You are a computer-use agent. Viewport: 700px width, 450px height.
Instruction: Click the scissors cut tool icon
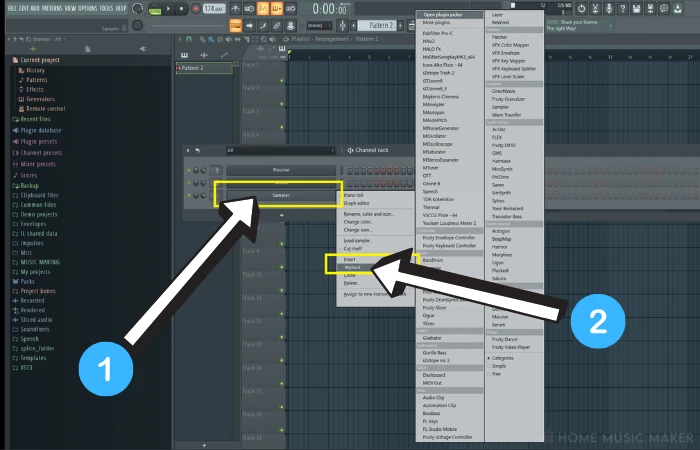[x=595, y=8]
